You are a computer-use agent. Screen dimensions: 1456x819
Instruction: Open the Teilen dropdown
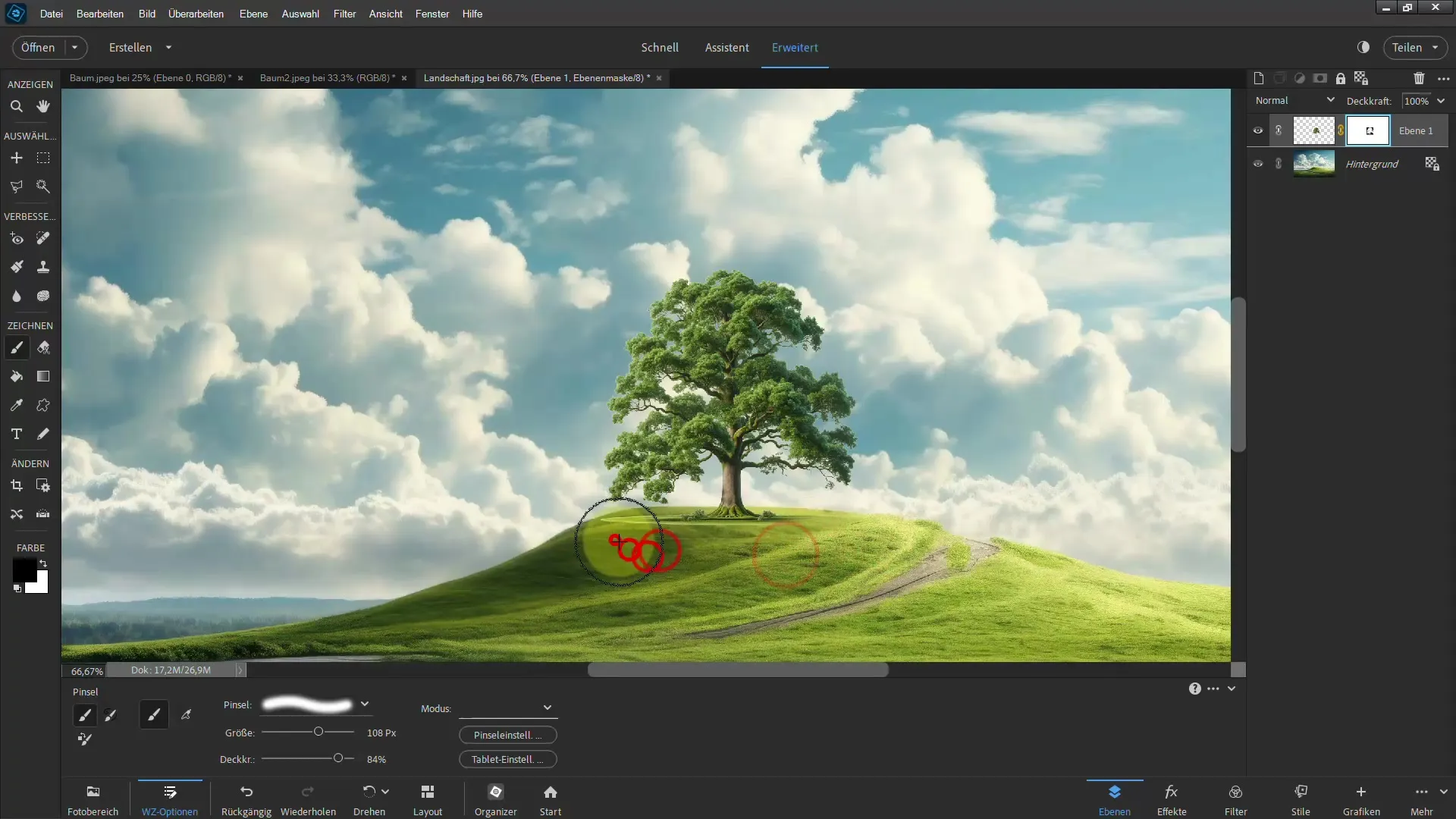tap(1435, 47)
